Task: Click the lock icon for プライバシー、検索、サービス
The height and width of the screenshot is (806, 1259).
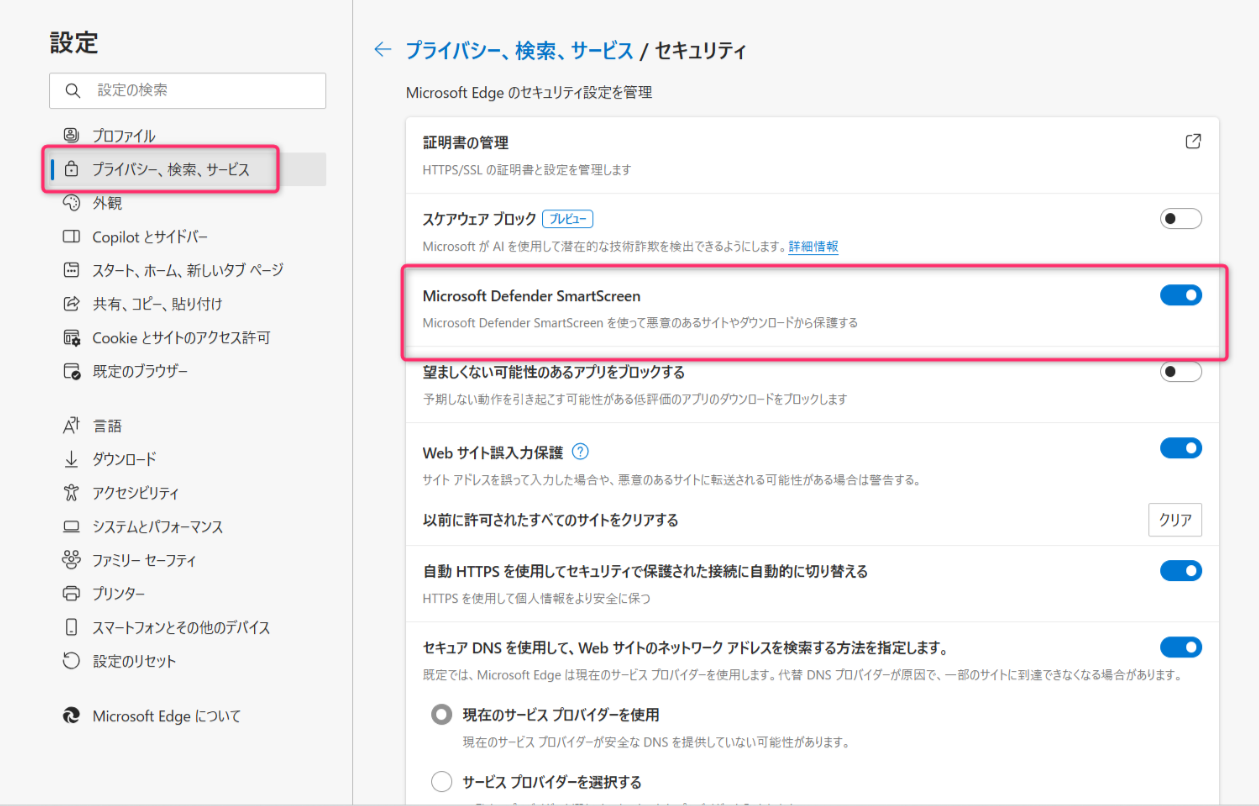Action: point(71,170)
